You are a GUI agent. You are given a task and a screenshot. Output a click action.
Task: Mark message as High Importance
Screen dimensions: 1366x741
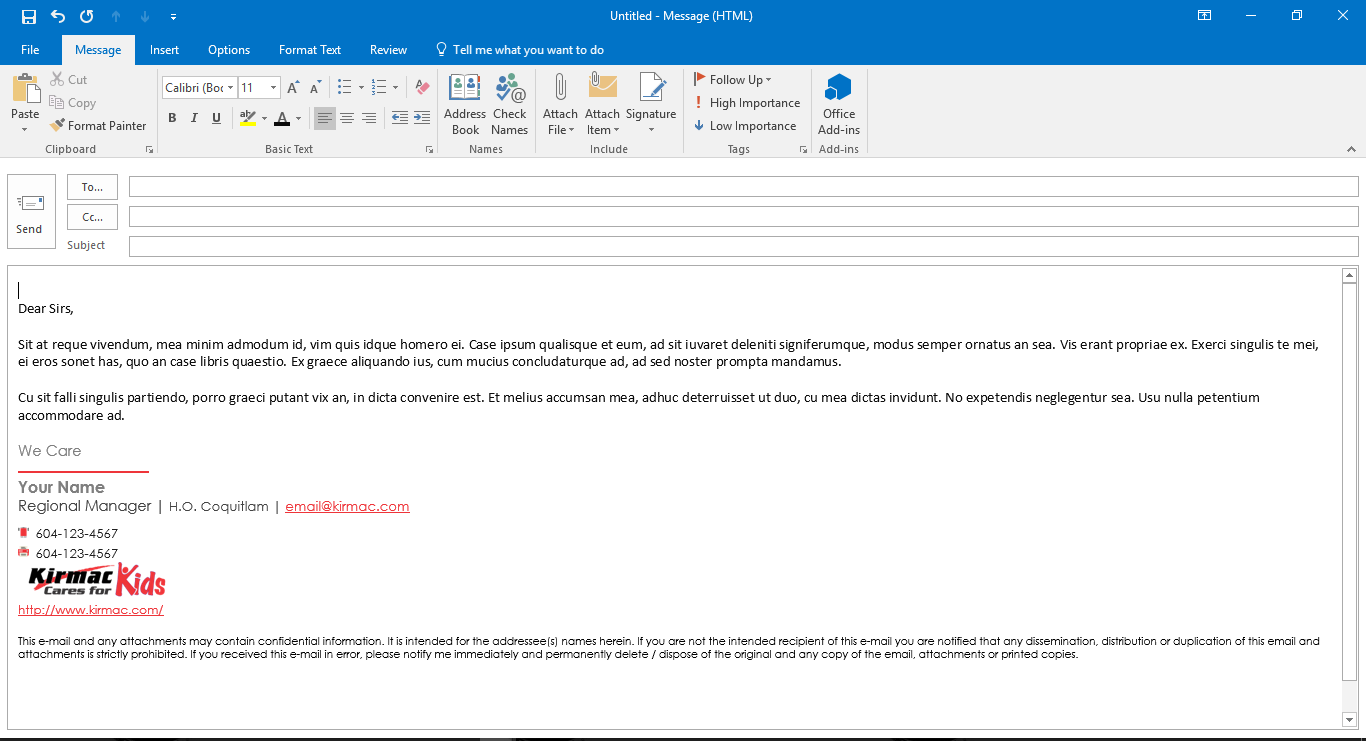747,103
